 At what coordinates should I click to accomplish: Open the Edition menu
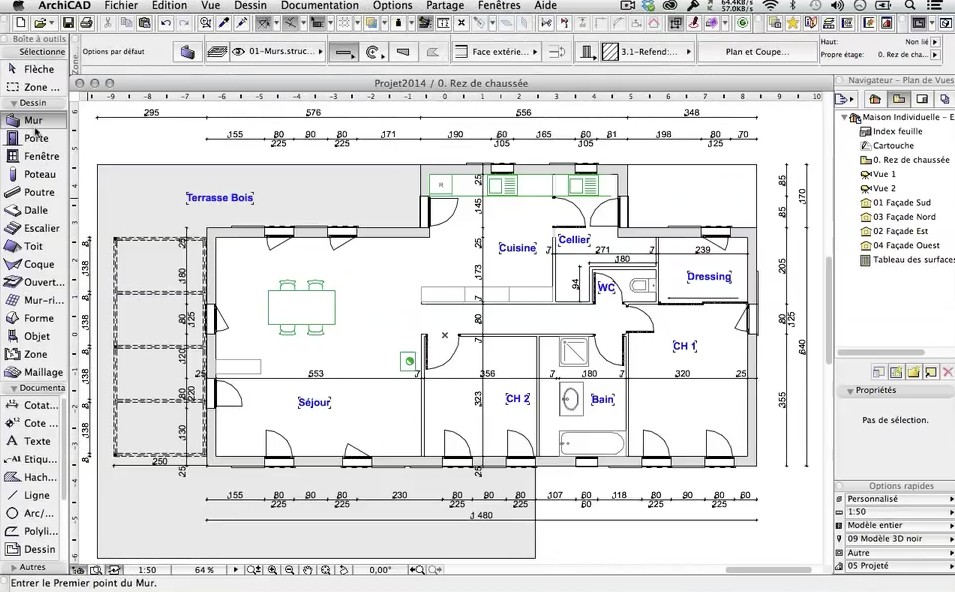tap(169, 5)
